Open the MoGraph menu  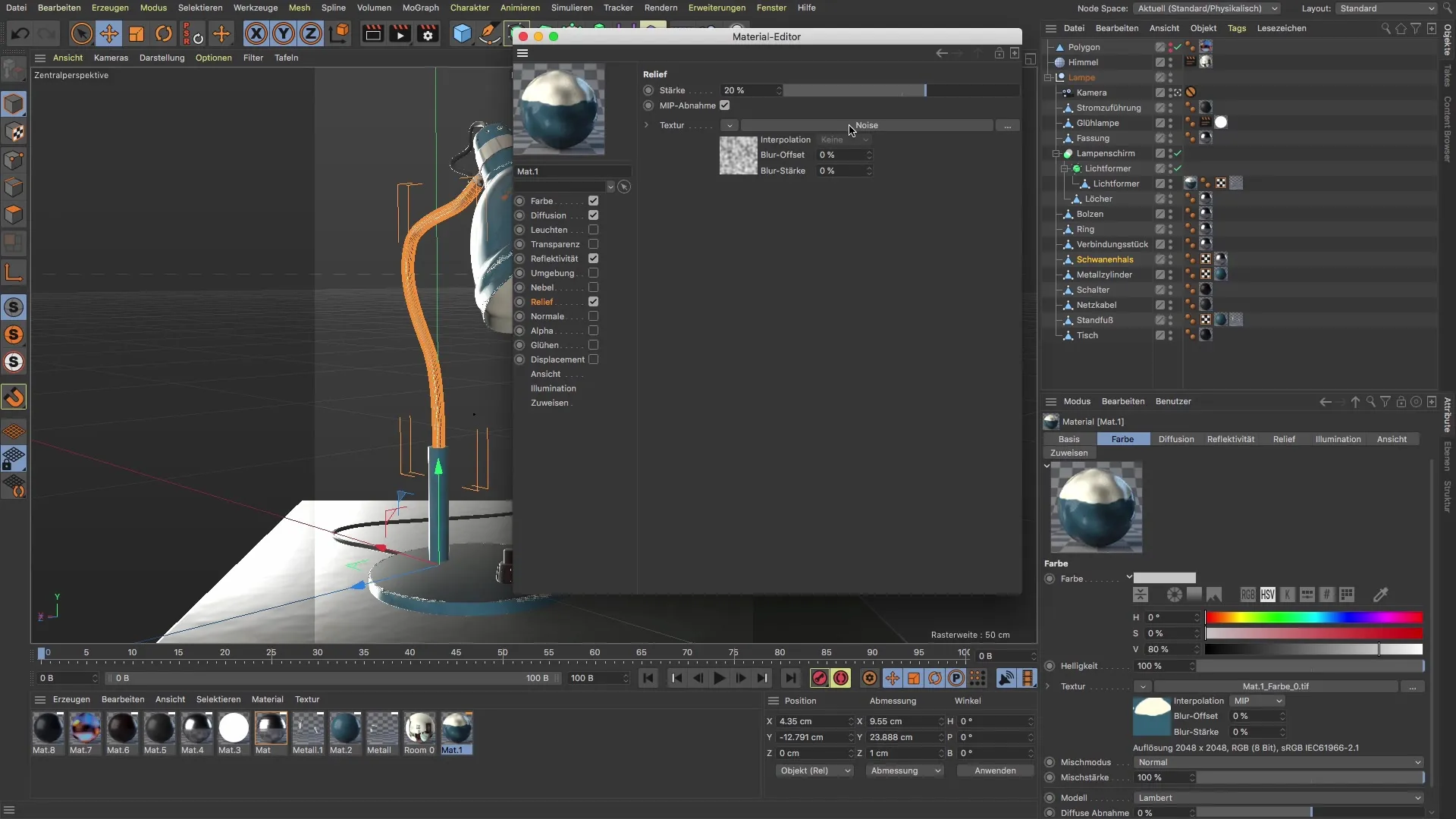pos(420,8)
